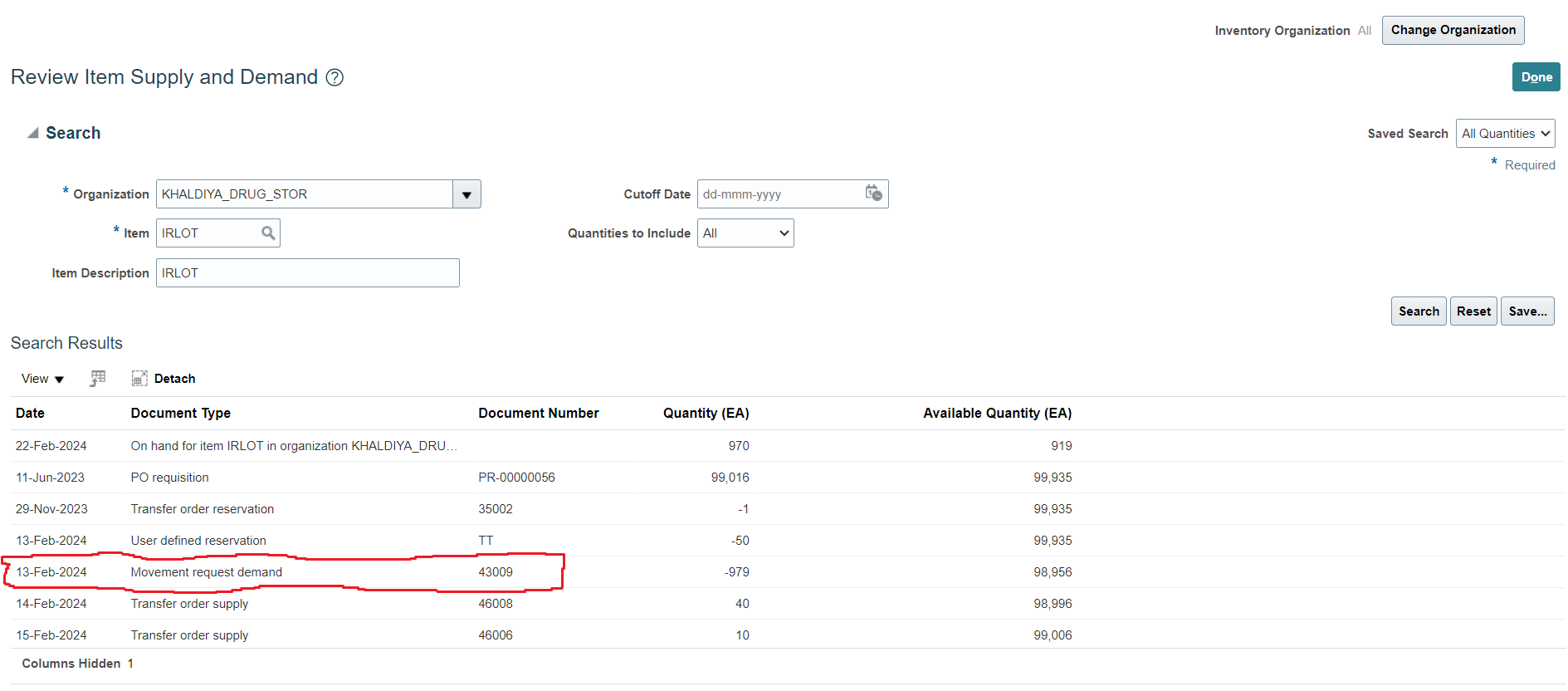Open the View menu
This screenshot has height=691, width=1568.
pyautogui.click(x=42, y=379)
